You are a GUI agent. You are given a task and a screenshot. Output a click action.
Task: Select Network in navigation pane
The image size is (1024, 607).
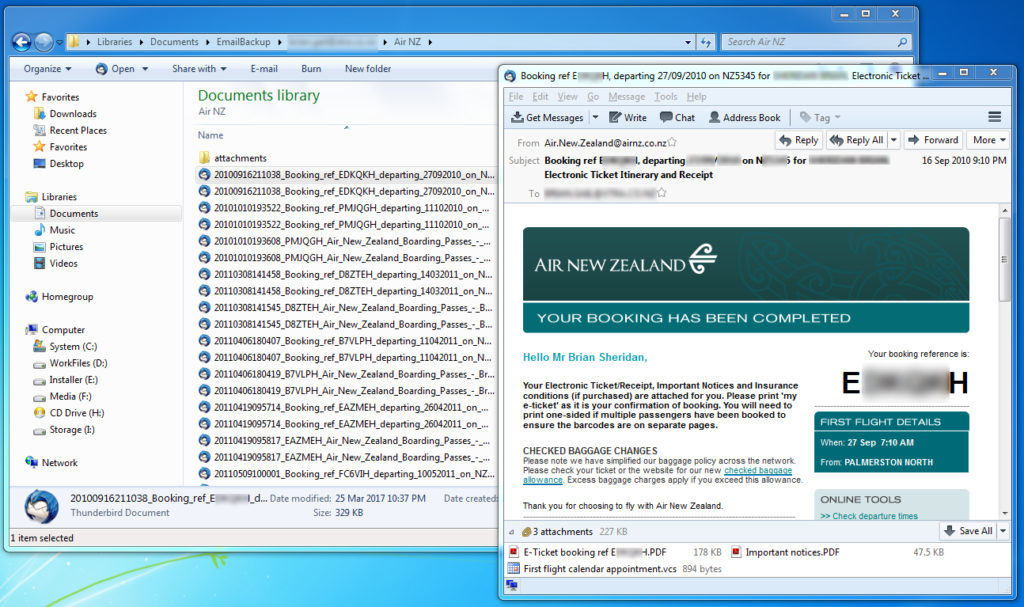point(59,463)
